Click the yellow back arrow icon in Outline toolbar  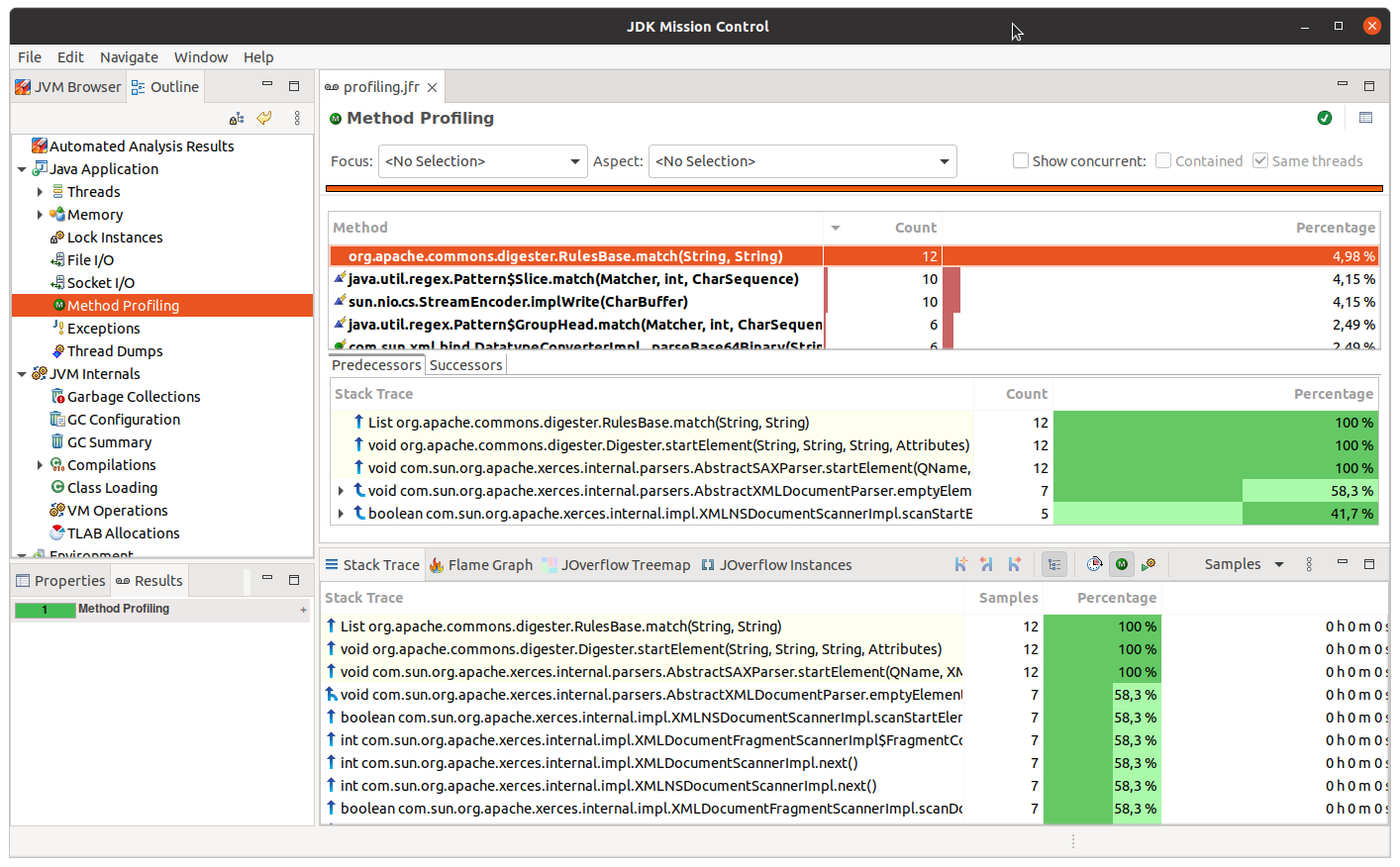pyautogui.click(x=264, y=118)
